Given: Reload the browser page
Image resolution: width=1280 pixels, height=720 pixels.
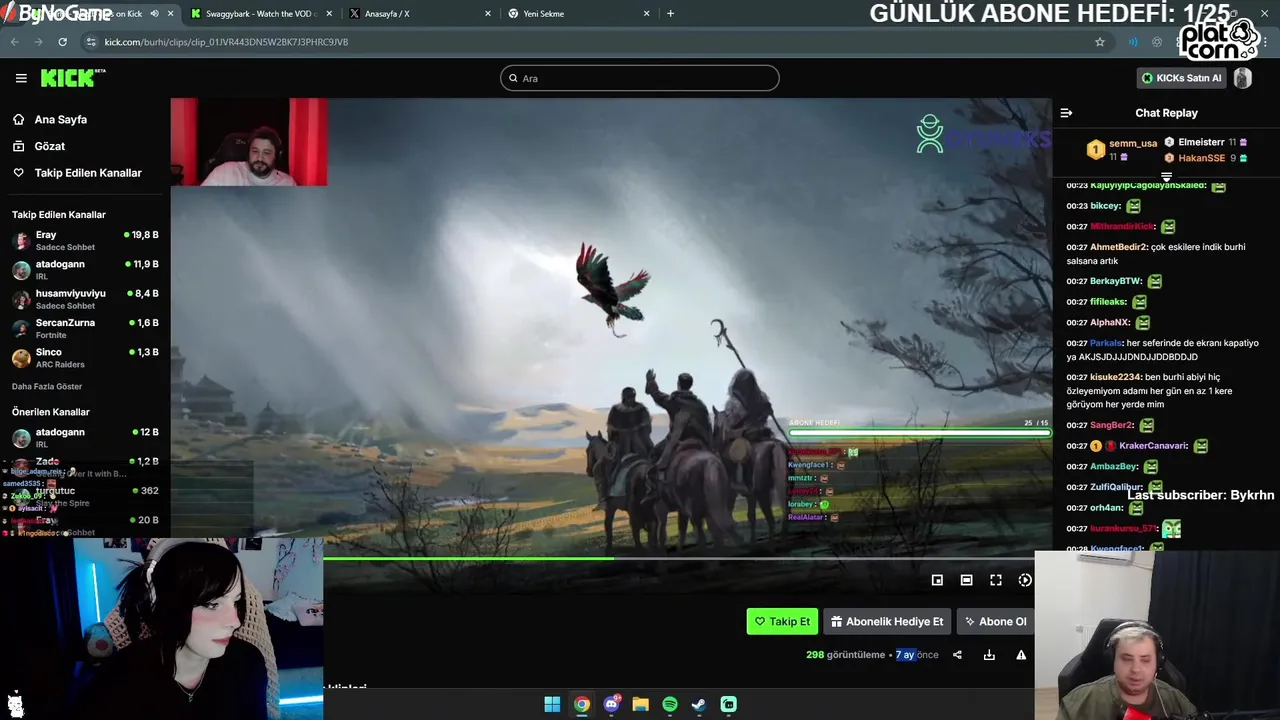Looking at the screenshot, I should [62, 42].
